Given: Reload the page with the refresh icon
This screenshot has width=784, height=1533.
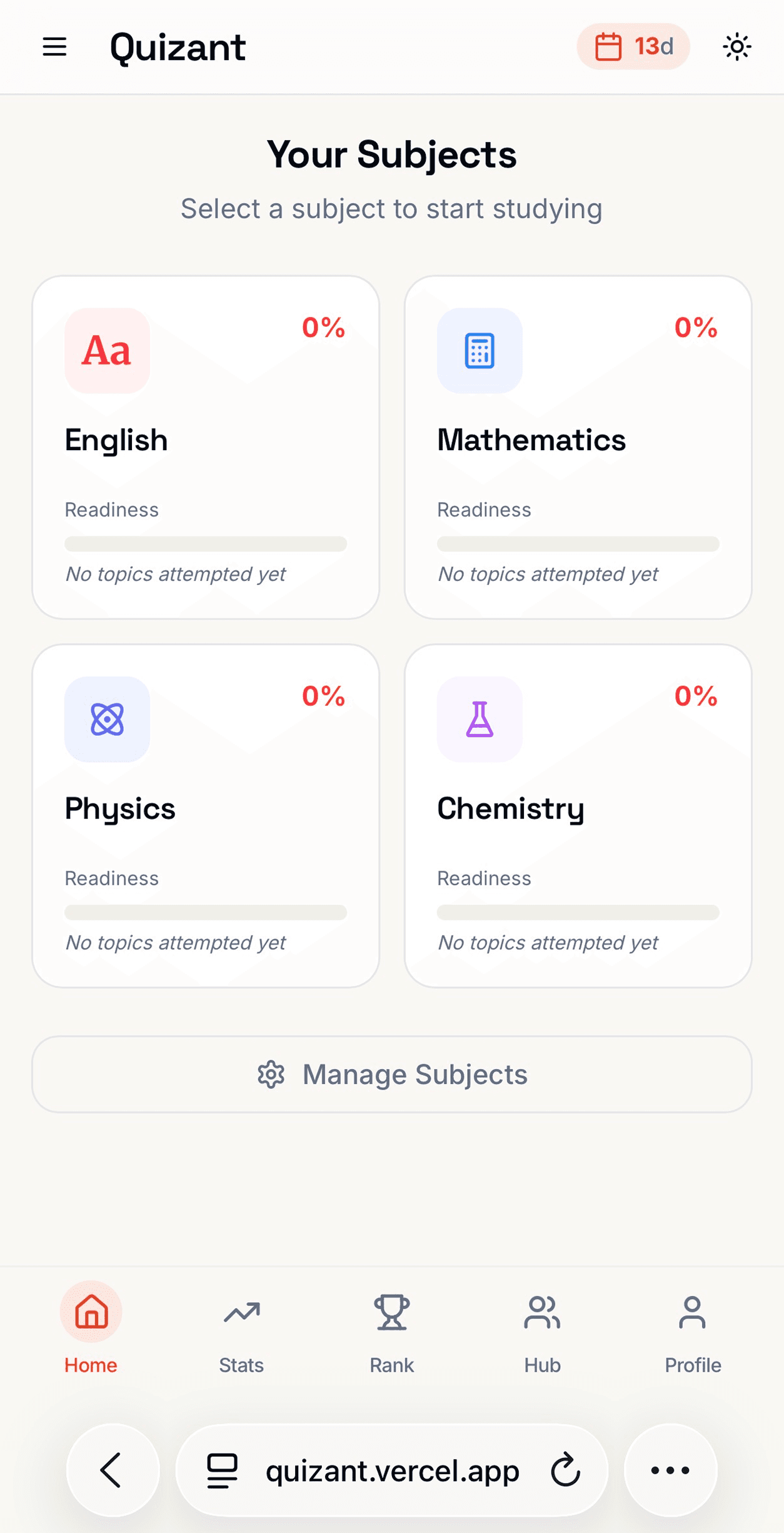Looking at the screenshot, I should tap(566, 1470).
